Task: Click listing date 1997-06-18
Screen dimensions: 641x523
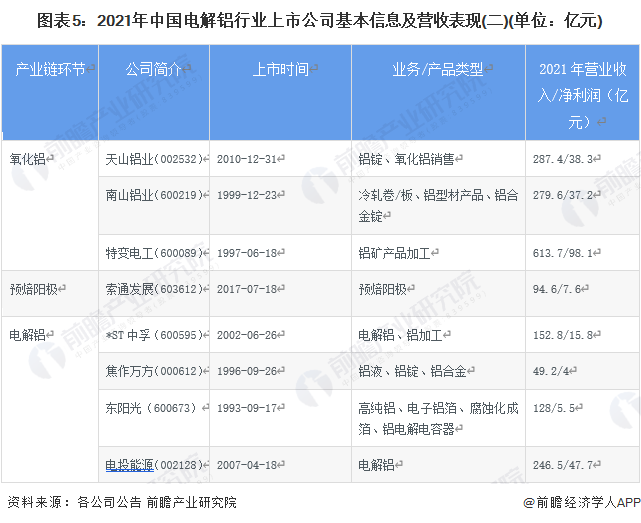Action: pyautogui.click(x=247, y=253)
